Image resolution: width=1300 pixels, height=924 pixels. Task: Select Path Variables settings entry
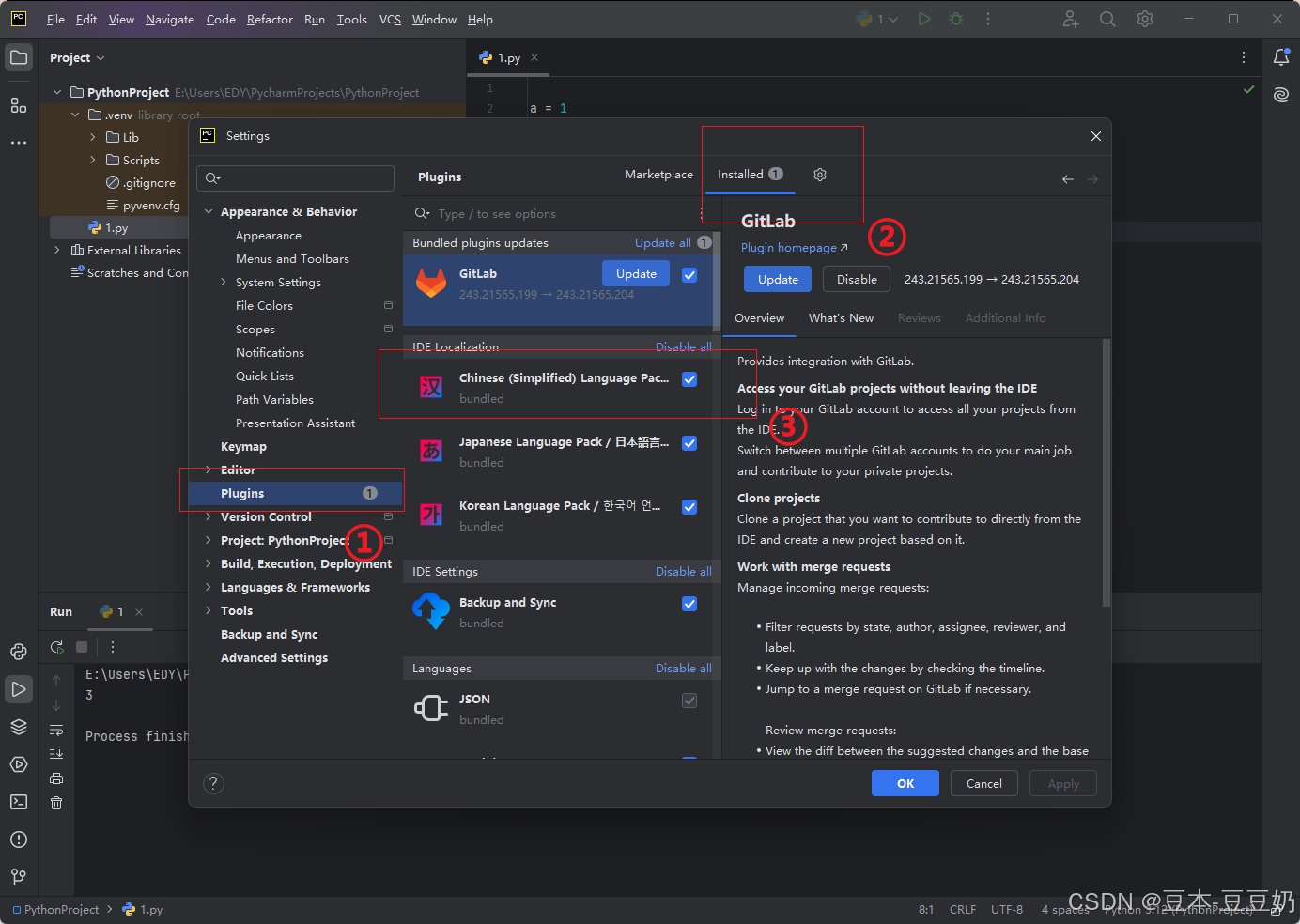[x=274, y=399]
